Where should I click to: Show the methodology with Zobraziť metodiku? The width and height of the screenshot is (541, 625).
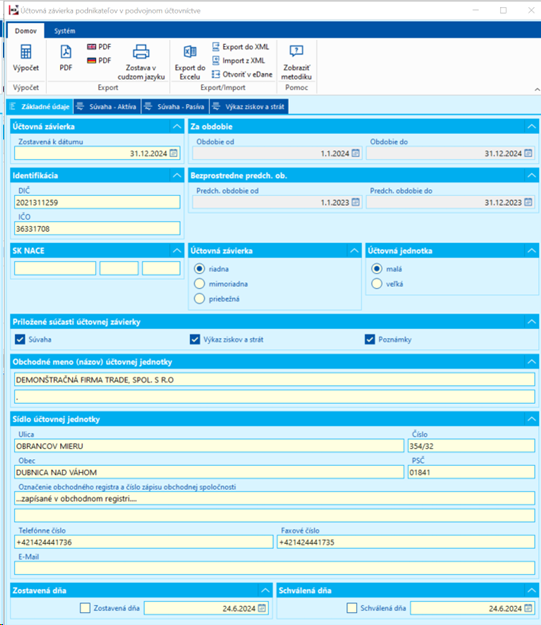tap(296, 62)
